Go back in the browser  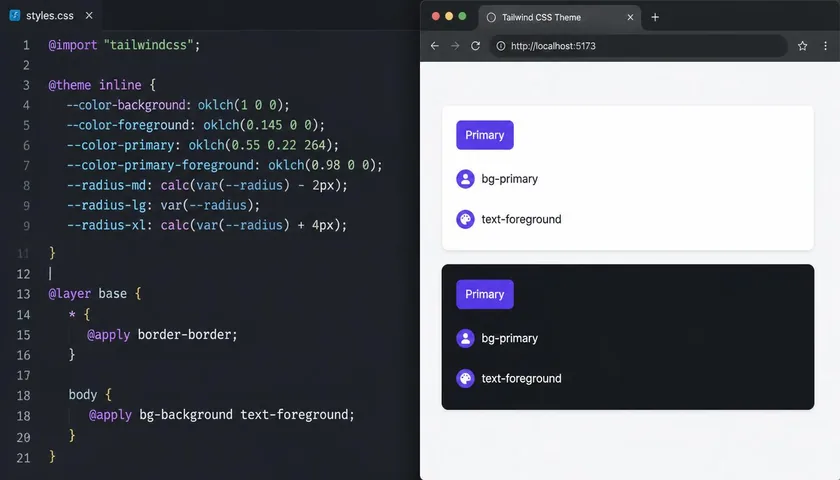(x=434, y=46)
